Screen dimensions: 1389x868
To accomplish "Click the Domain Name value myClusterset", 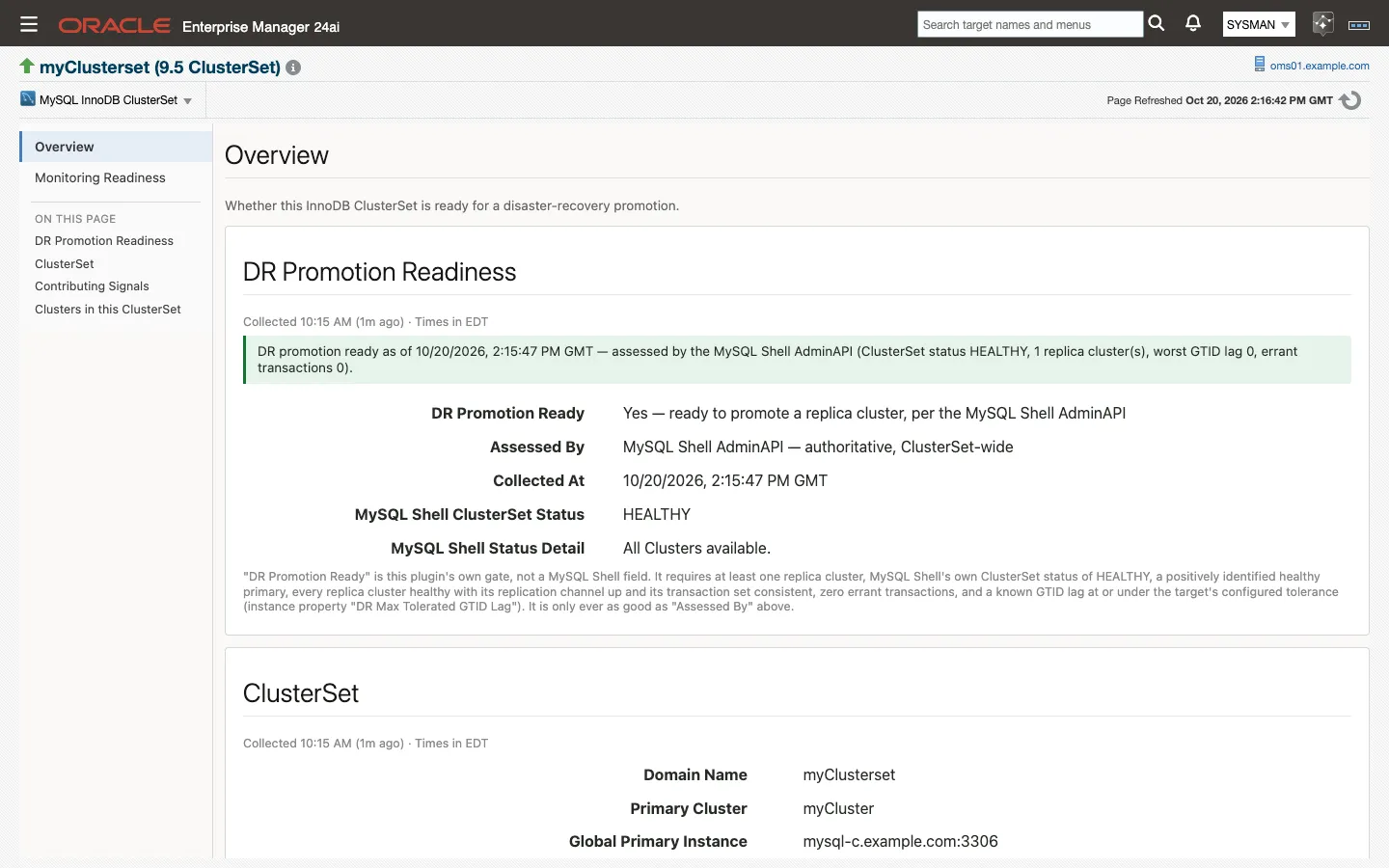I will pyautogui.click(x=849, y=775).
